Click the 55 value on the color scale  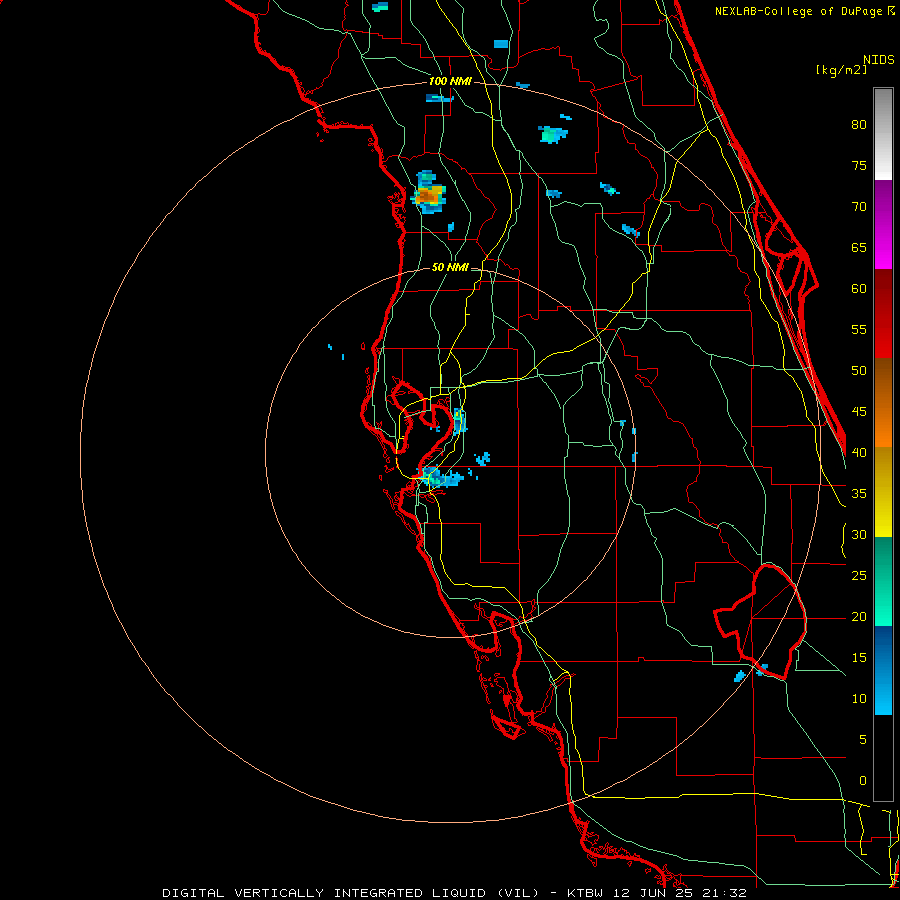tap(859, 329)
